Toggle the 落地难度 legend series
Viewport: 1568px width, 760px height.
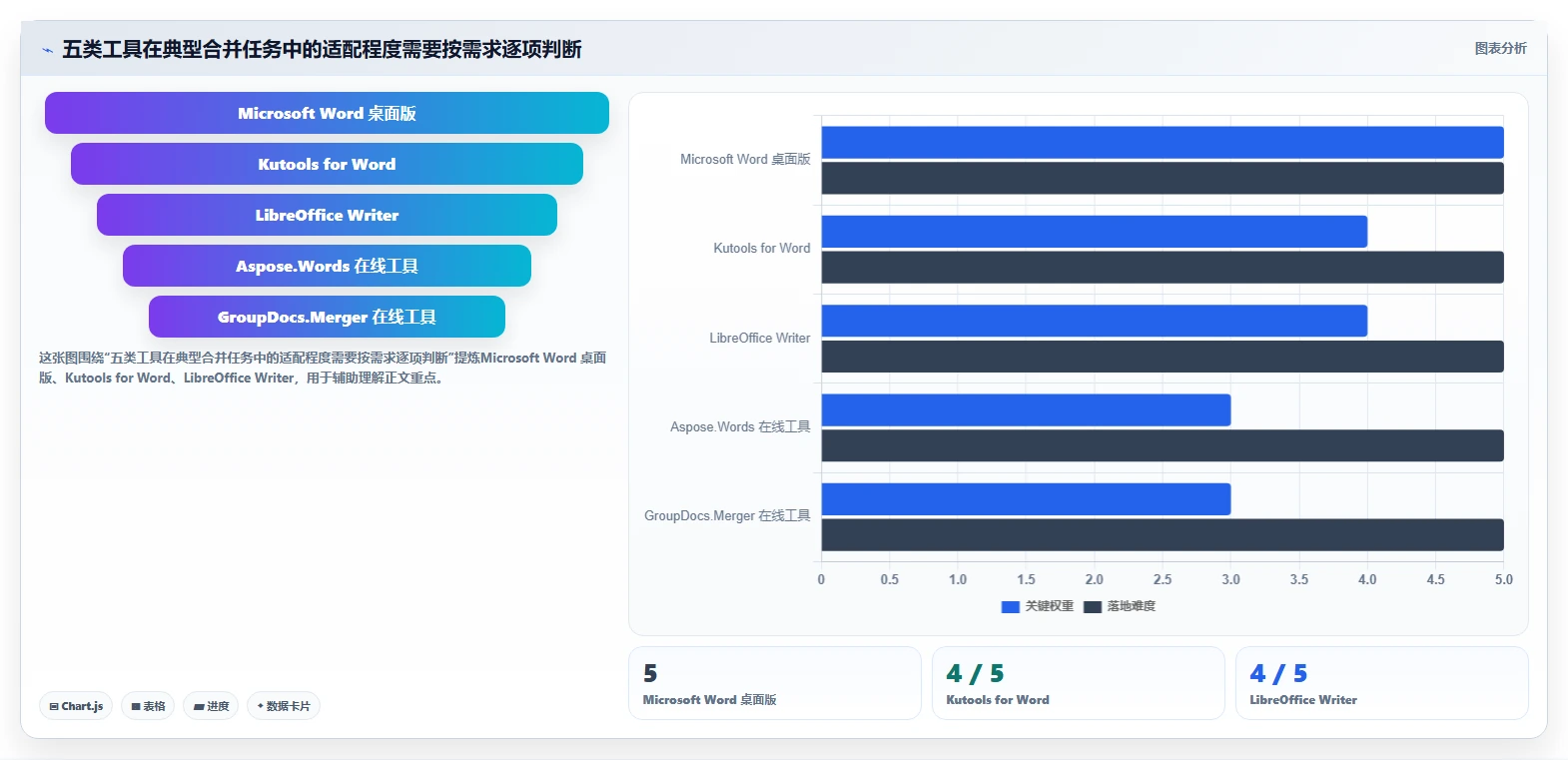pos(1120,606)
